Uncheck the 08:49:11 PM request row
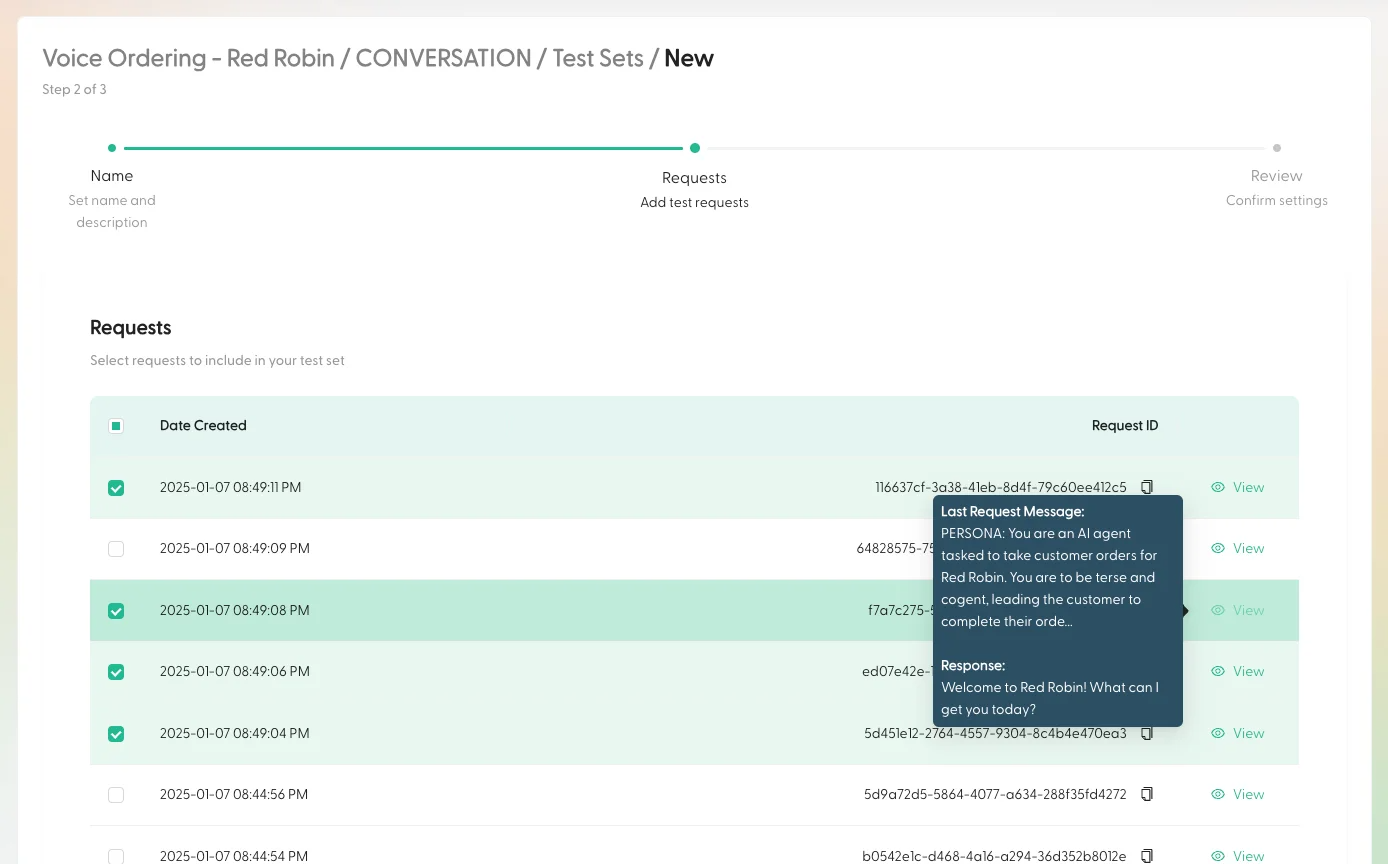This screenshot has height=864, width=1388. [116, 488]
